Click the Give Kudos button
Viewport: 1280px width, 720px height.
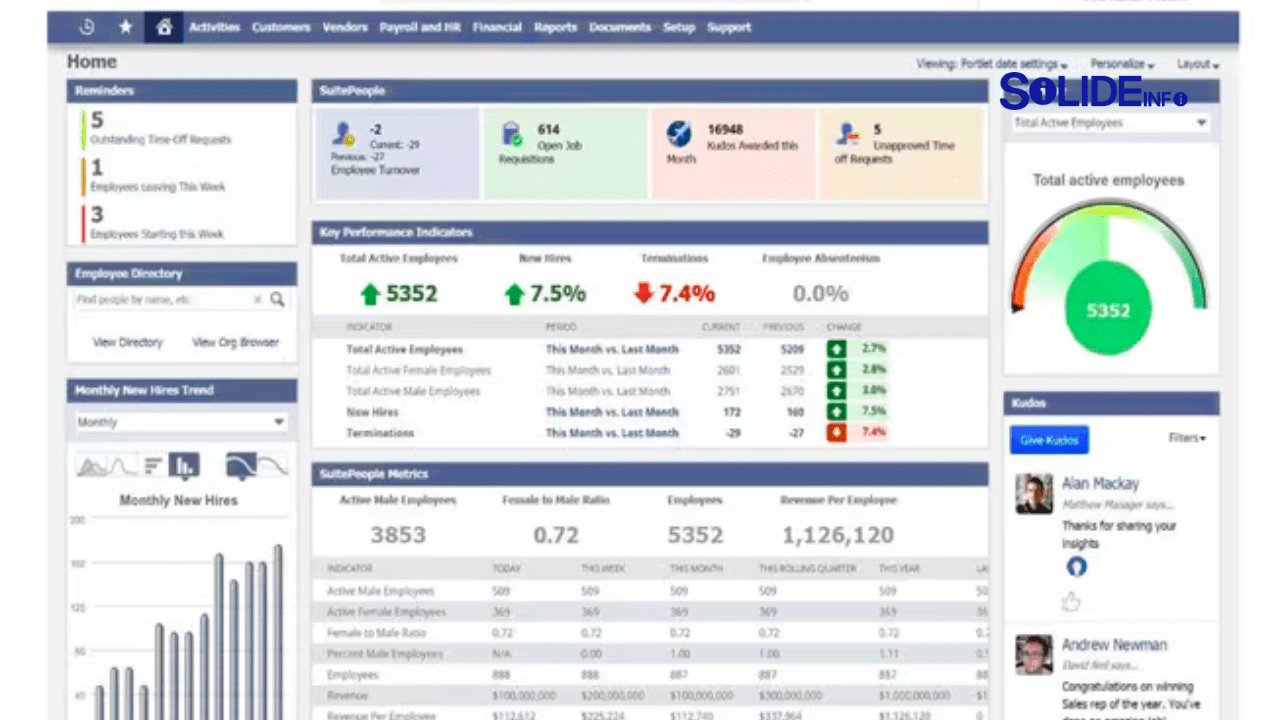(x=1049, y=440)
